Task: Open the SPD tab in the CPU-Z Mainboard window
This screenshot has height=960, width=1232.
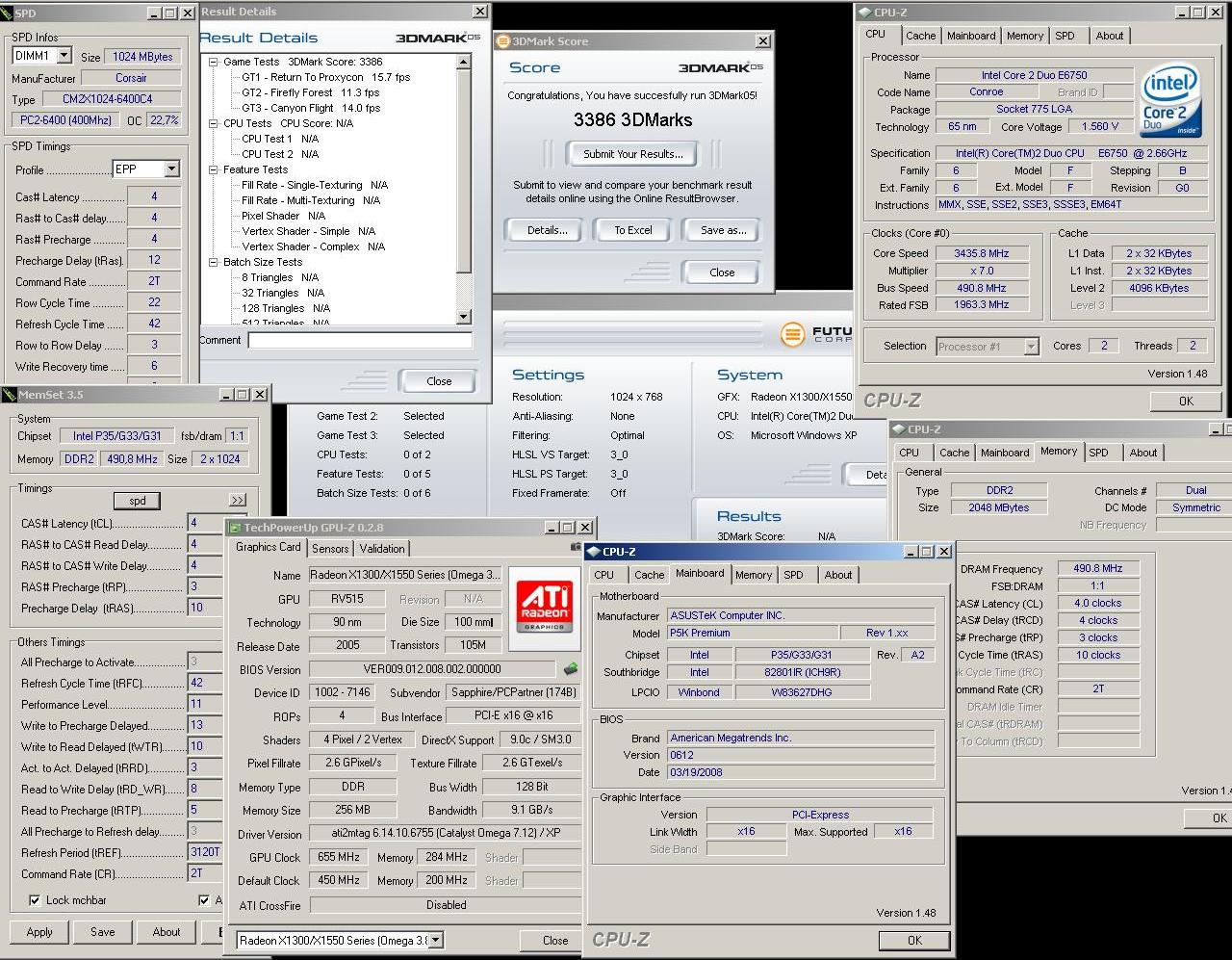Action: tap(793, 575)
